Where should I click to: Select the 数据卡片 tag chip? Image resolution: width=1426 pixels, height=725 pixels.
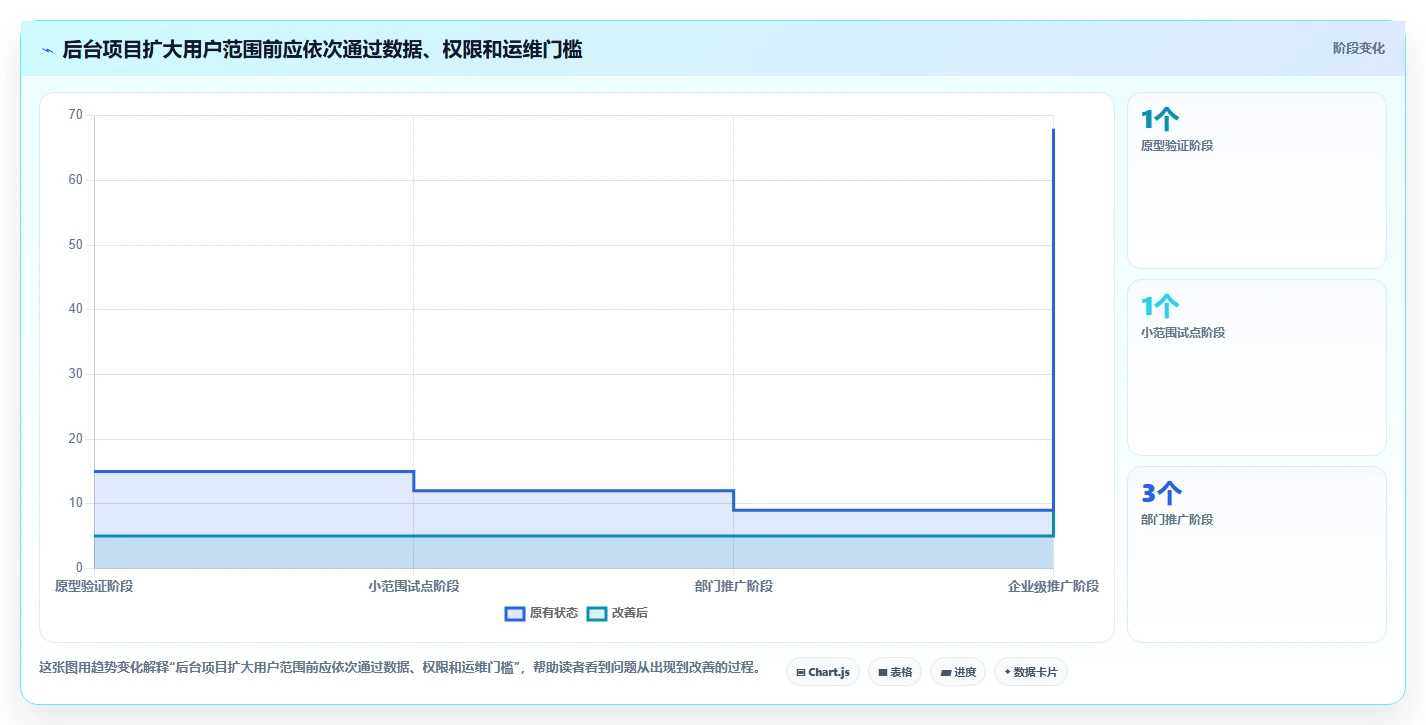1031,672
